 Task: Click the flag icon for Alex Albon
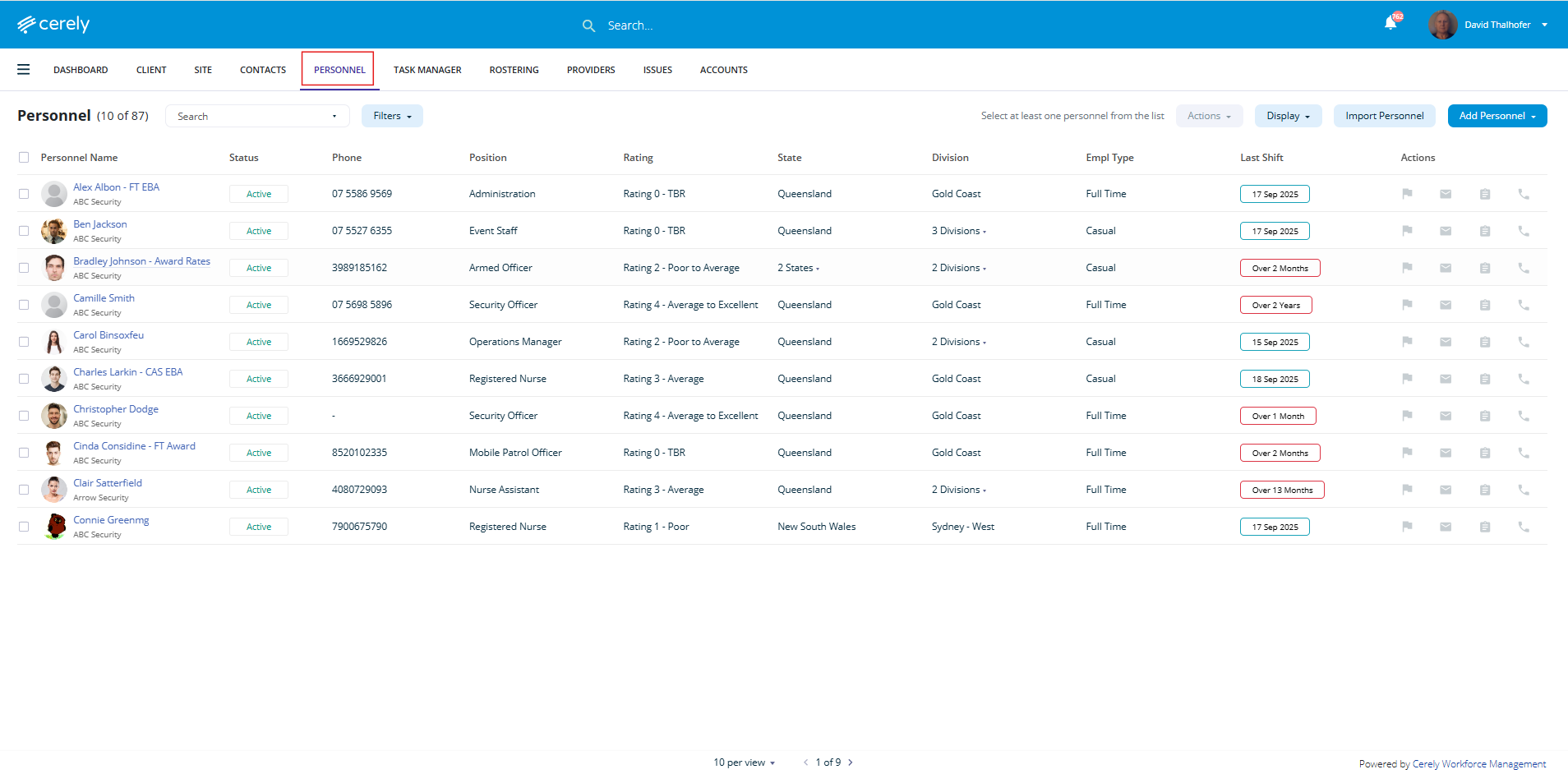[x=1407, y=194]
